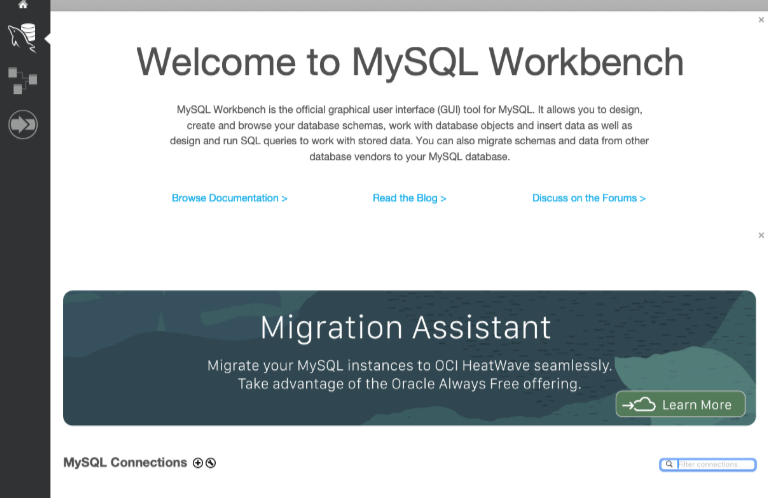The width and height of the screenshot is (768, 498).
Task: Open the Models view in sidebar
Action: coord(23,81)
